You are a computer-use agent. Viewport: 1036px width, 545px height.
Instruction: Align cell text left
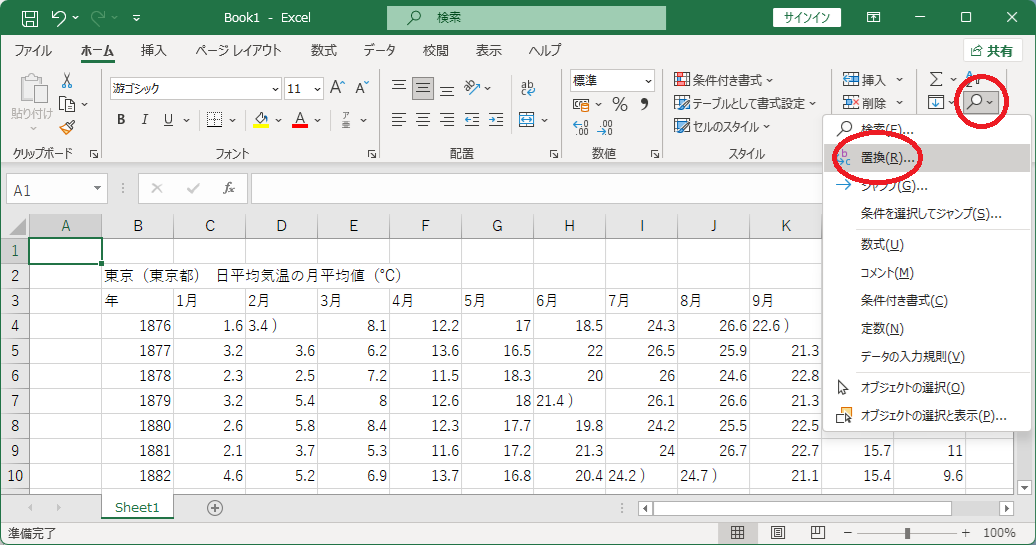[398, 120]
